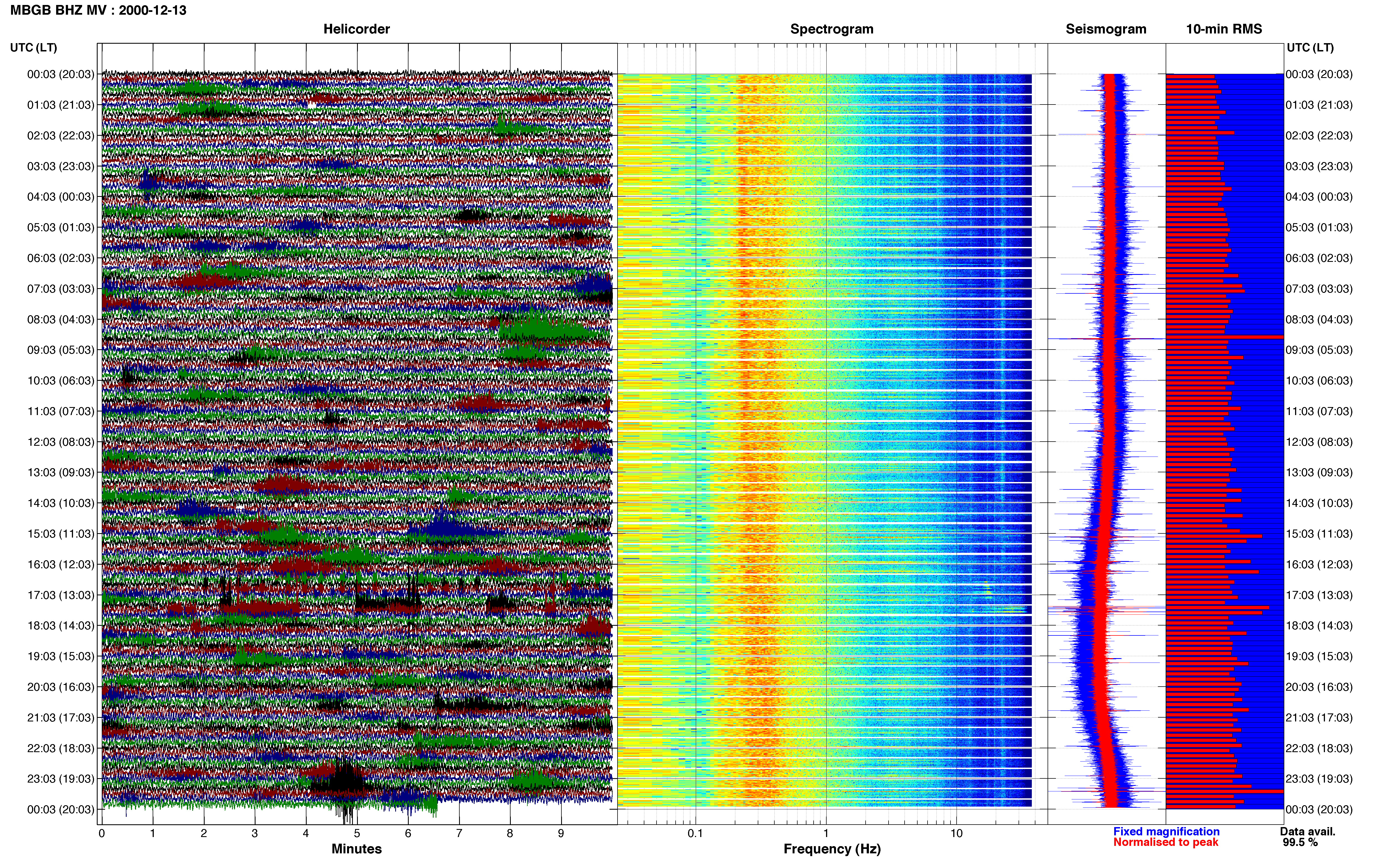Click the left time label '21:03 (17:03)'
Viewport: 1388px width, 868px height.
tap(61, 718)
